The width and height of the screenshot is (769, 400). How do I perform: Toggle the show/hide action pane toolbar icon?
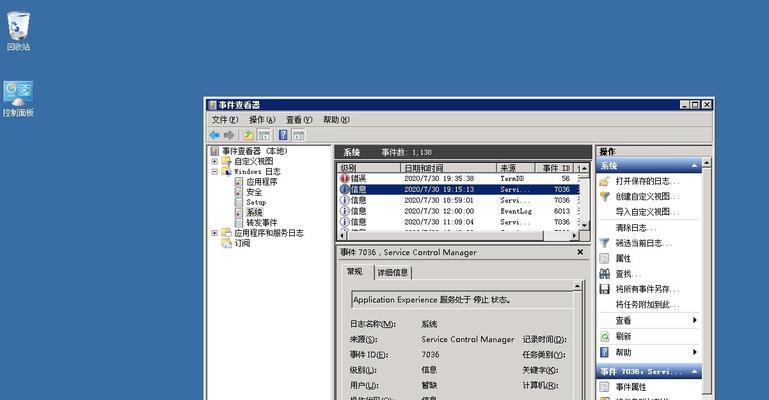[298, 135]
